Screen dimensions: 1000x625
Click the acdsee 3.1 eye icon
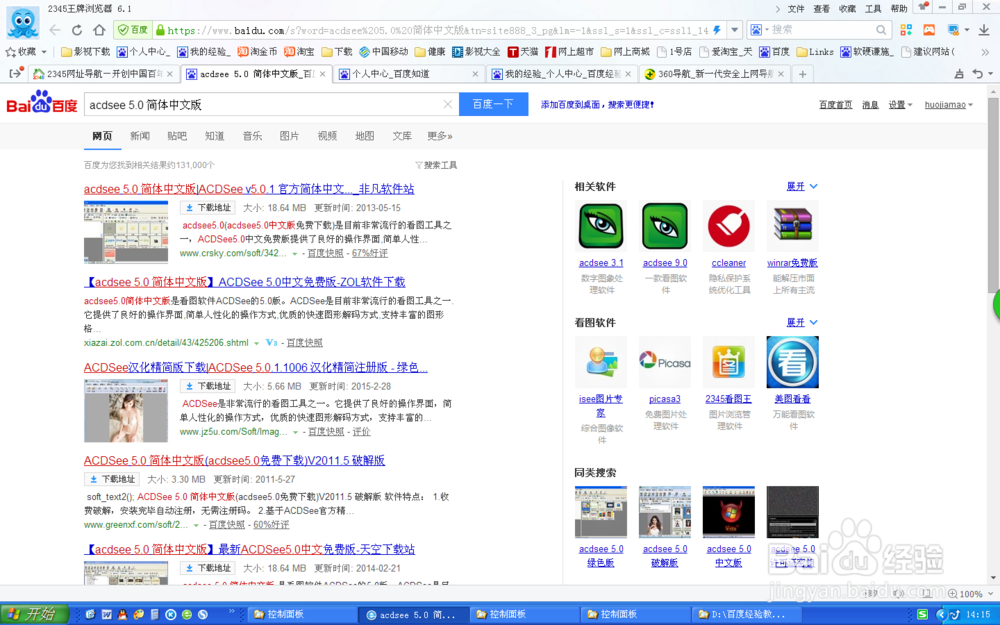tap(601, 226)
